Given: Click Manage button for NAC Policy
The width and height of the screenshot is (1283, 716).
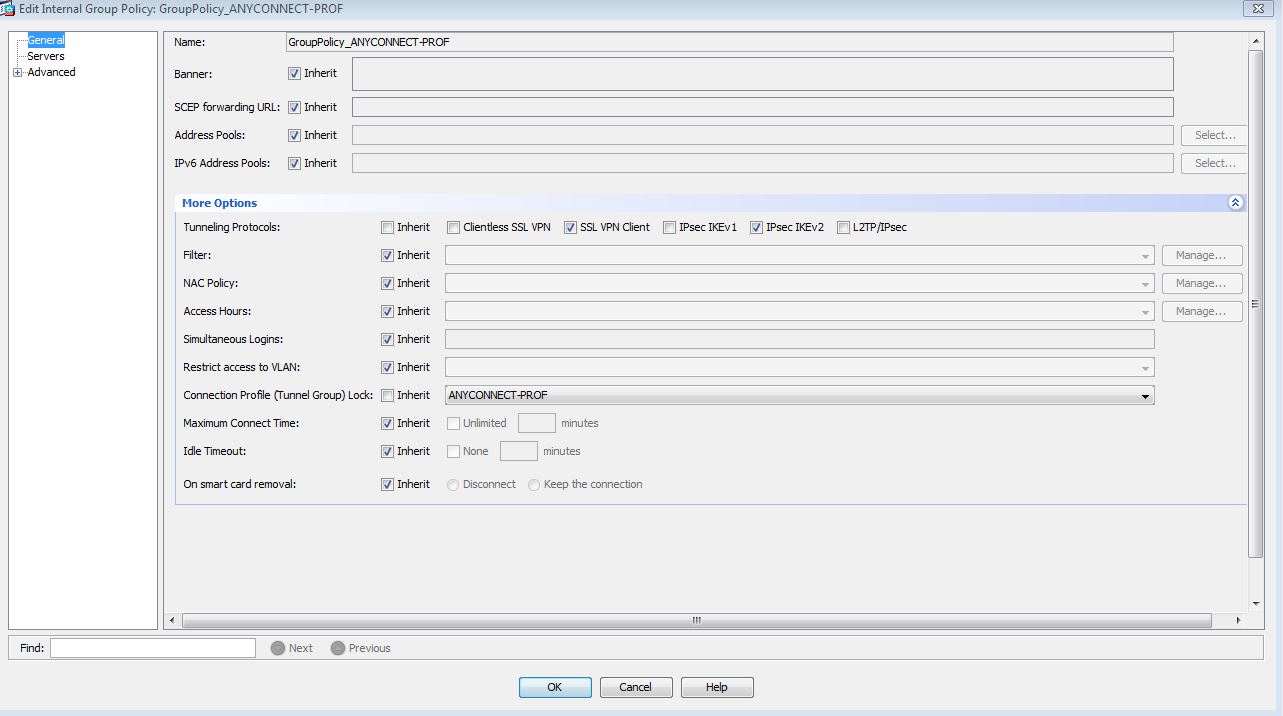Looking at the screenshot, I should (x=1202, y=283).
